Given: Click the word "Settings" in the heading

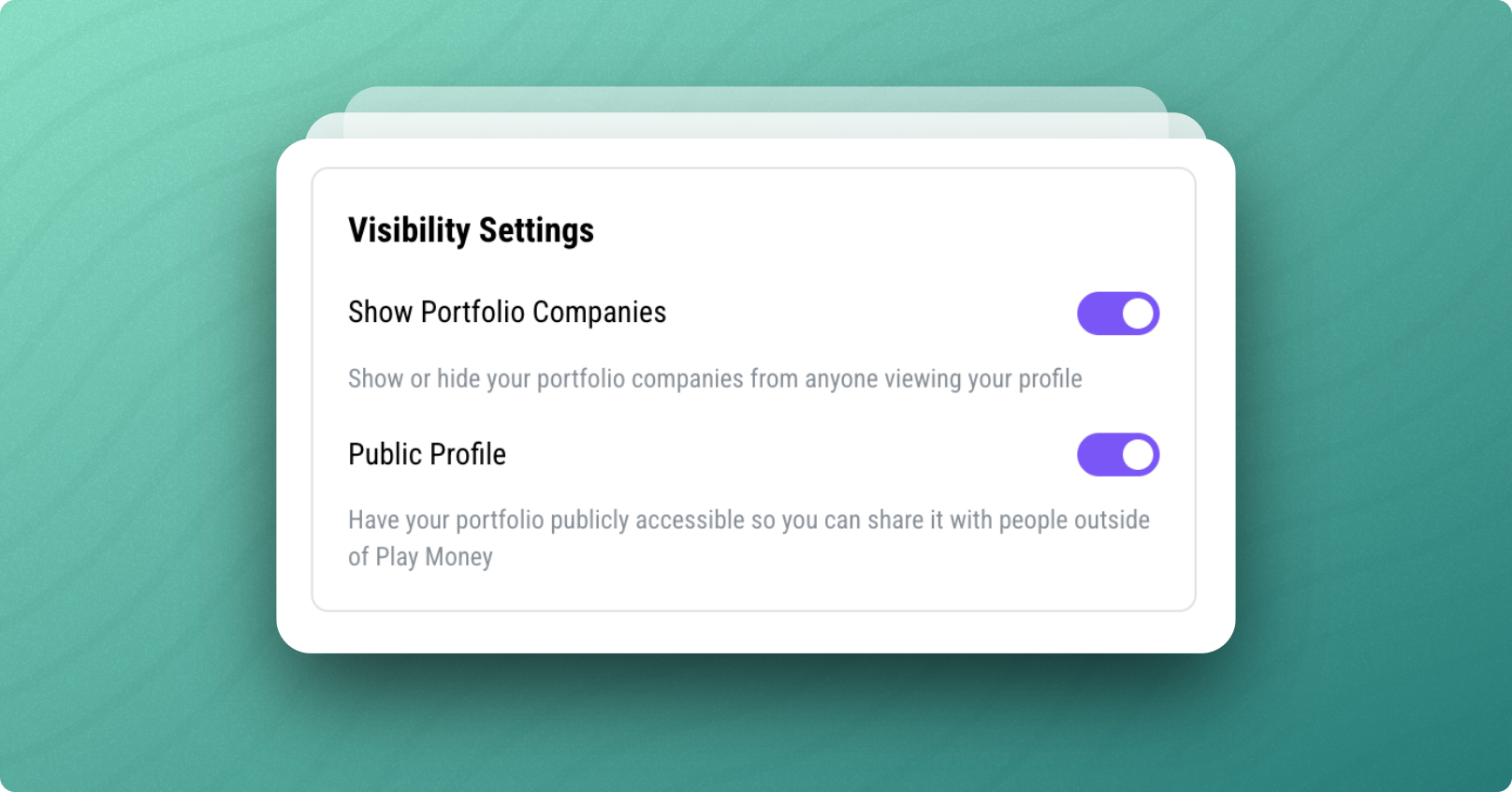Looking at the screenshot, I should point(536,230).
